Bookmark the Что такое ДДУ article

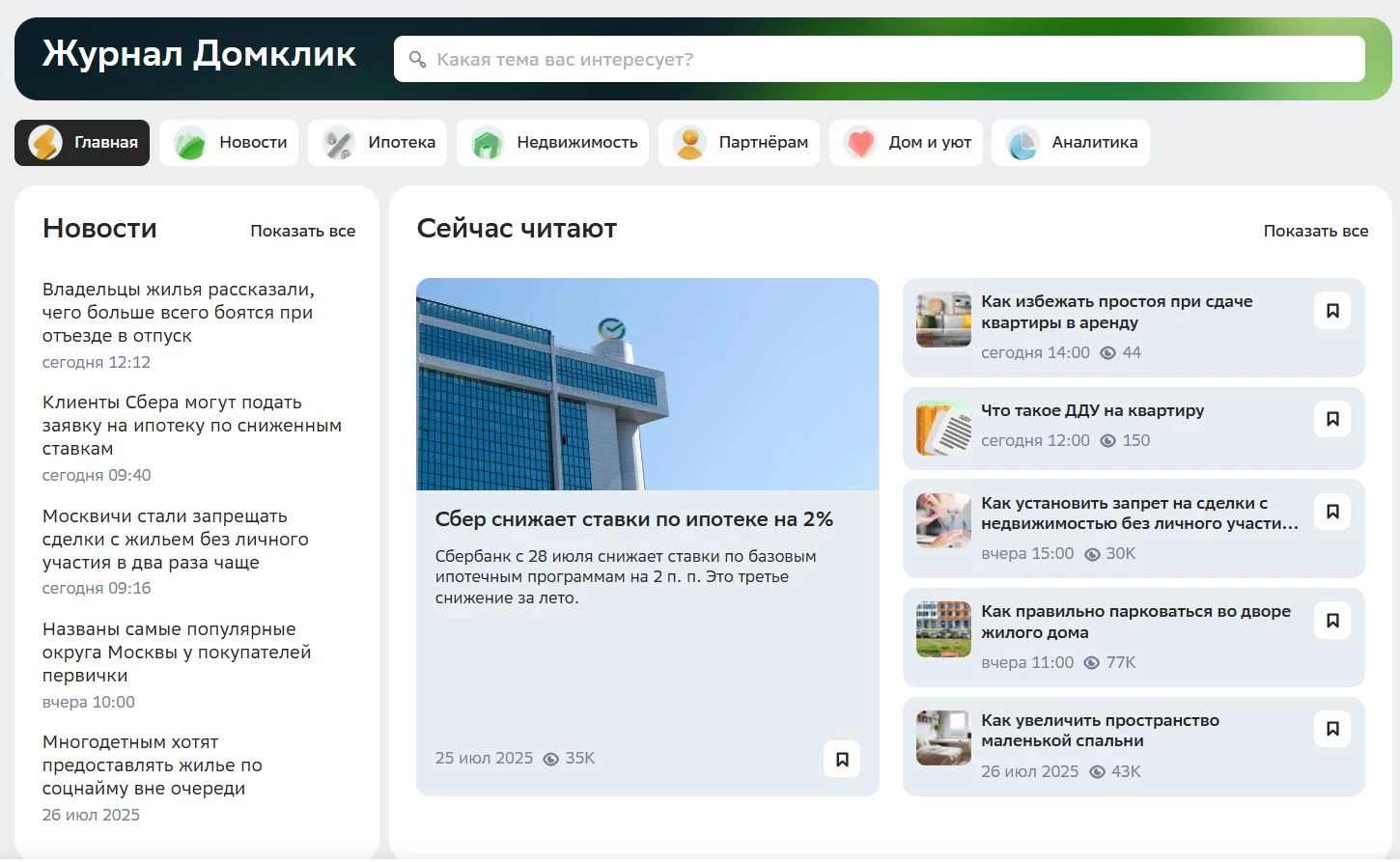click(1332, 419)
